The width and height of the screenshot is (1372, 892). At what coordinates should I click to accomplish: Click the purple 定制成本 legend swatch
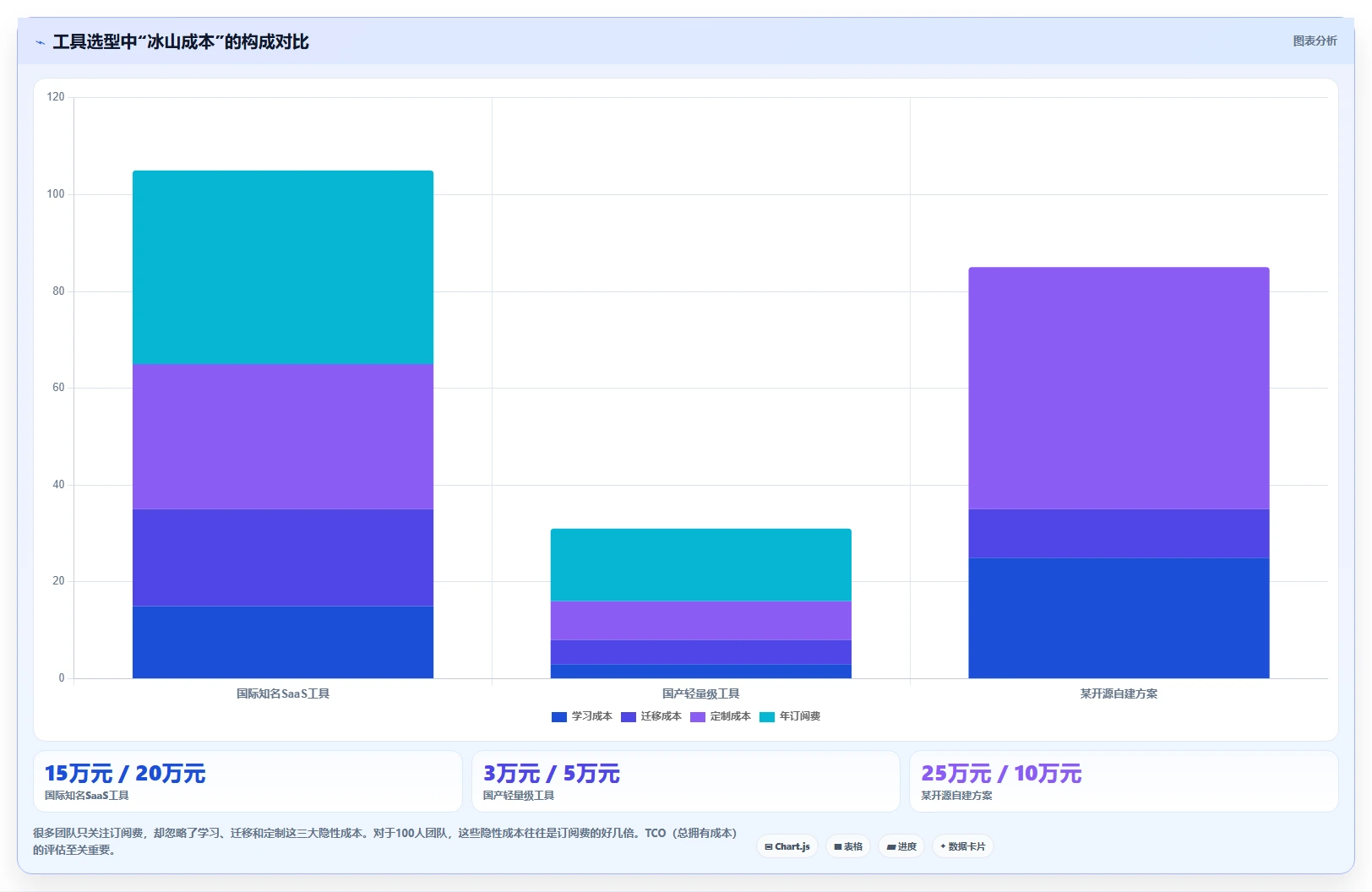tap(698, 717)
